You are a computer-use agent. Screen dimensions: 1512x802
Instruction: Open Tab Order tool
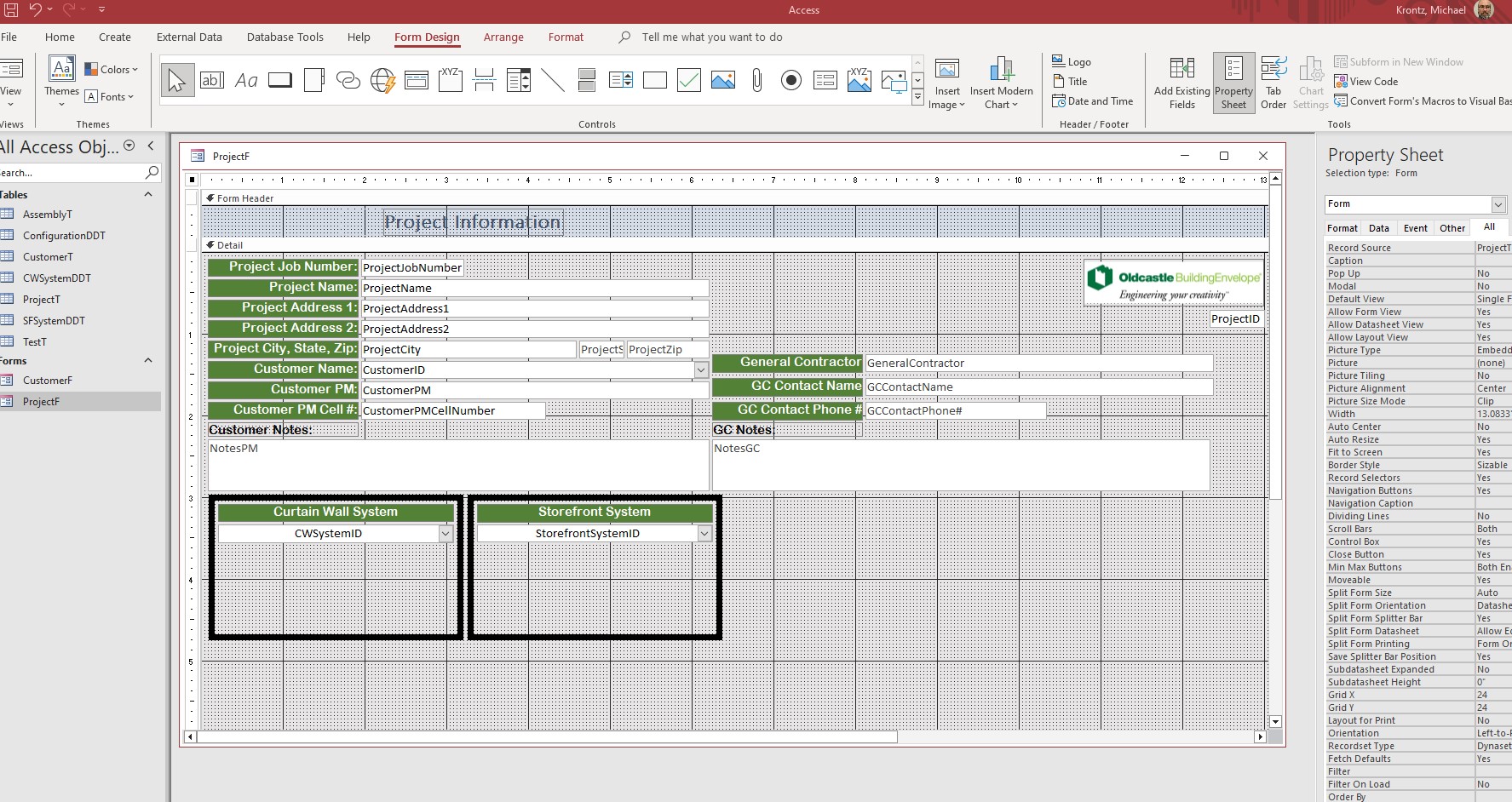pos(1273,83)
